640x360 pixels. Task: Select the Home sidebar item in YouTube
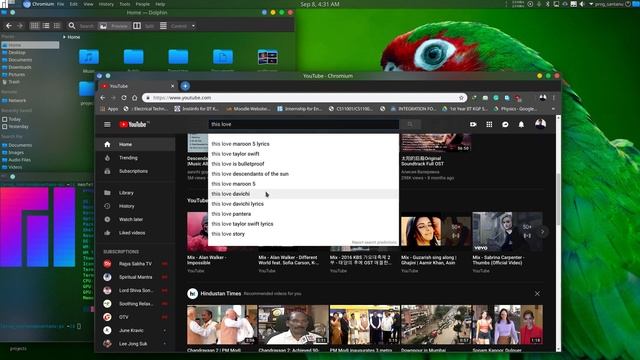click(x=136, y=144)
